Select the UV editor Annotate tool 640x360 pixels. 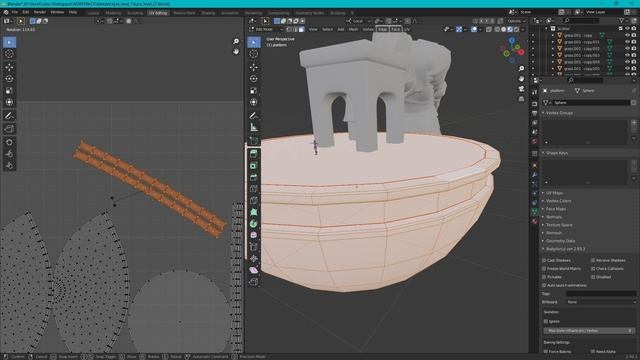click(x=9, y=116)
